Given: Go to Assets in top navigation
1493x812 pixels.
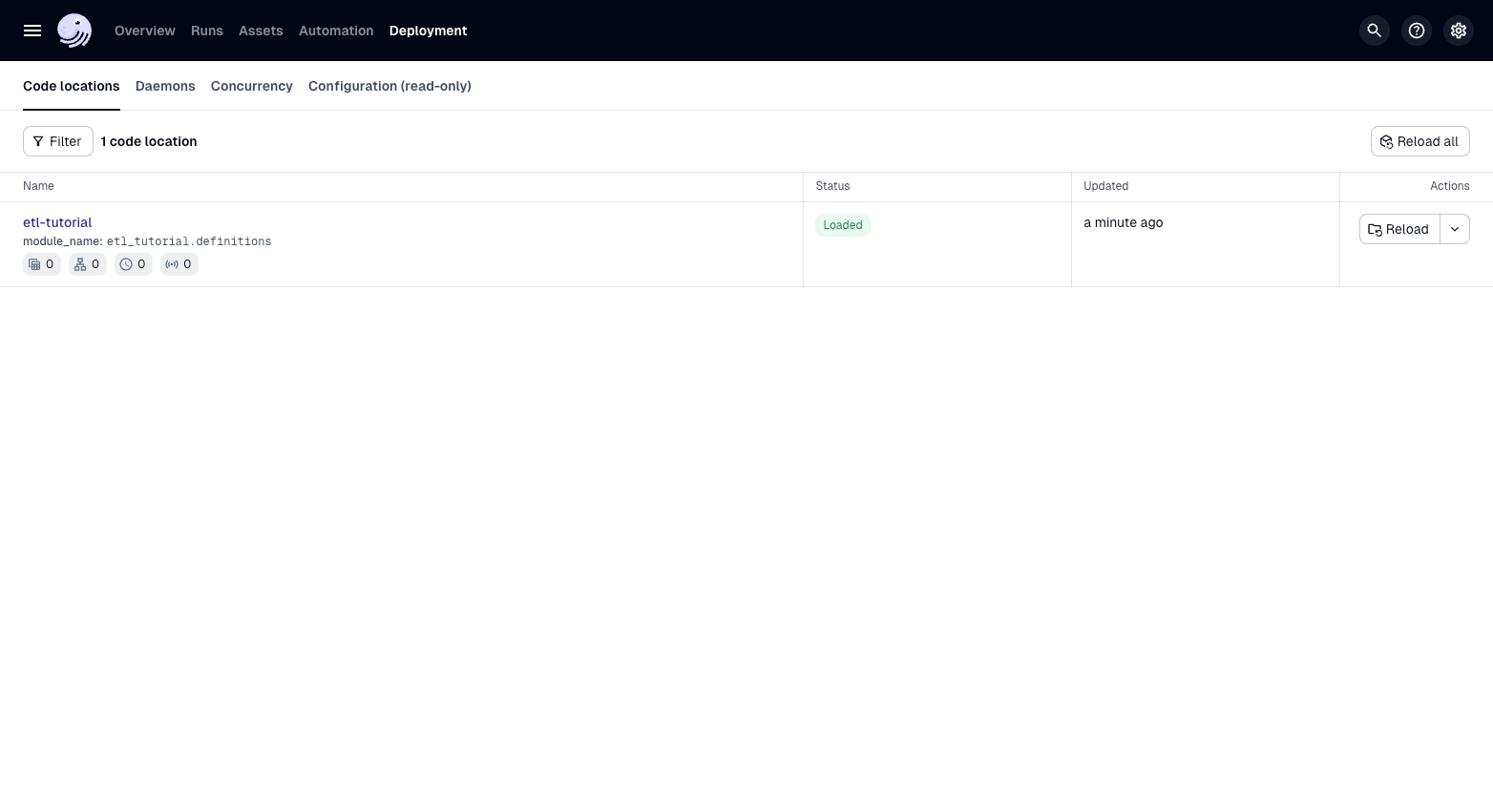Looking at the screenshot, I should tap(261, 31).
